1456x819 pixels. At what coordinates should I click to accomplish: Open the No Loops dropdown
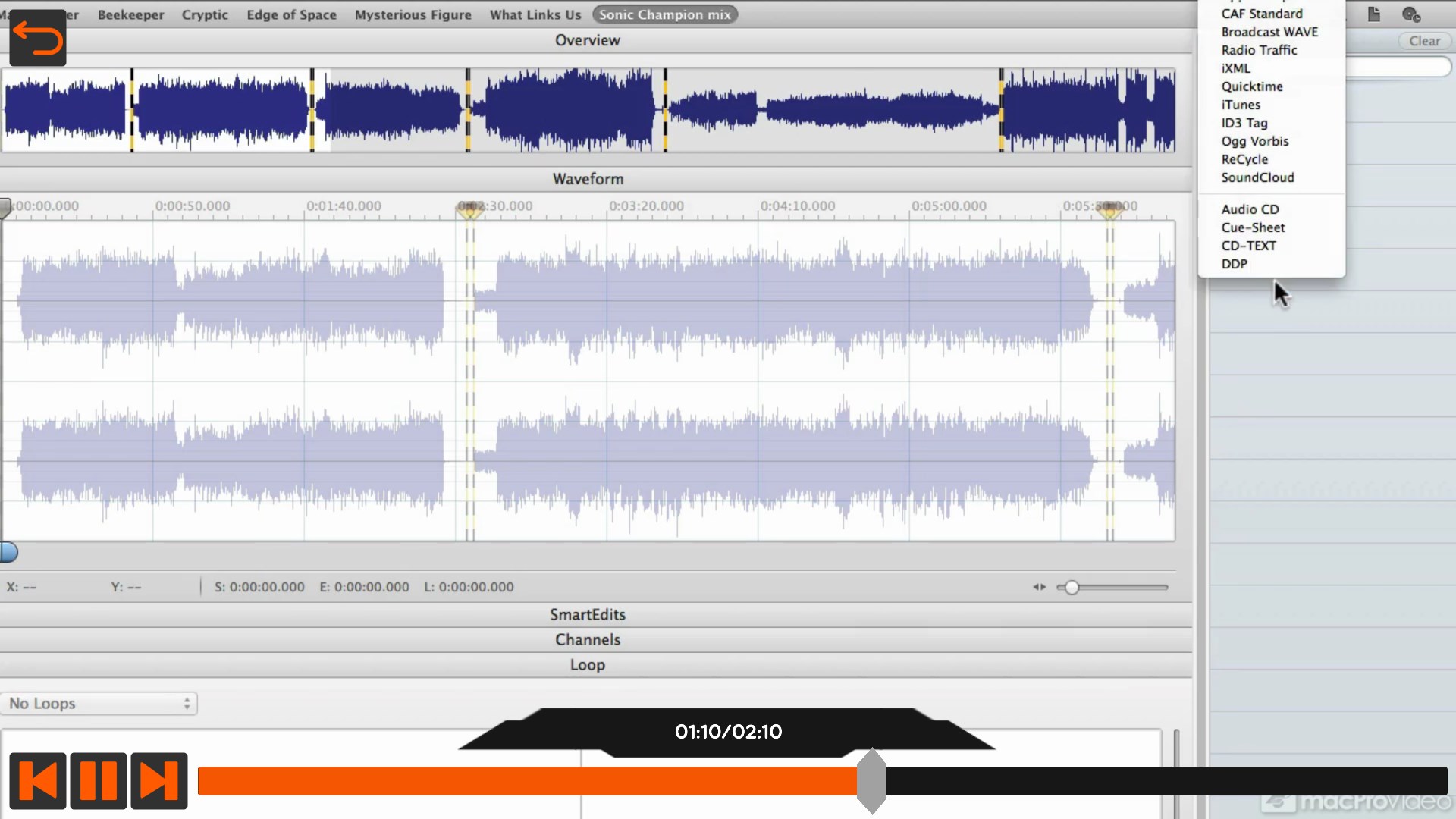[99, 704]
